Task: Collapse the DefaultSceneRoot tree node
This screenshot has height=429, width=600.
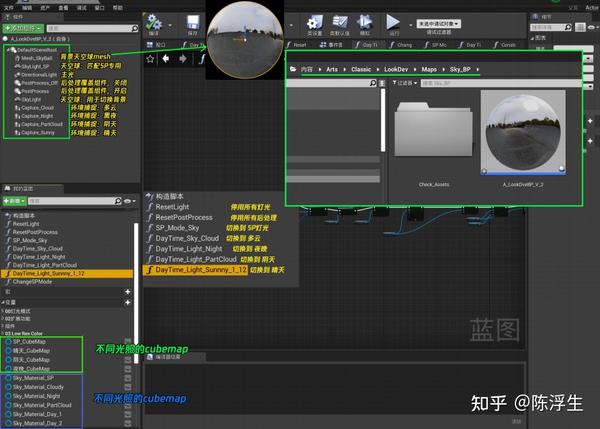Action: (x=8, y=50)
